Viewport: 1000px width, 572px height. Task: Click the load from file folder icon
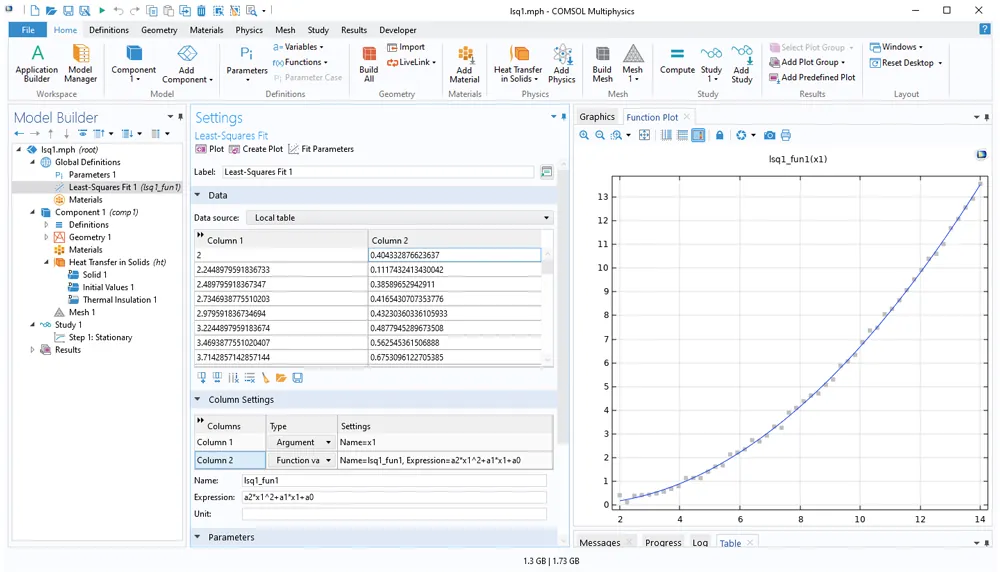click(x=282, y=378)
